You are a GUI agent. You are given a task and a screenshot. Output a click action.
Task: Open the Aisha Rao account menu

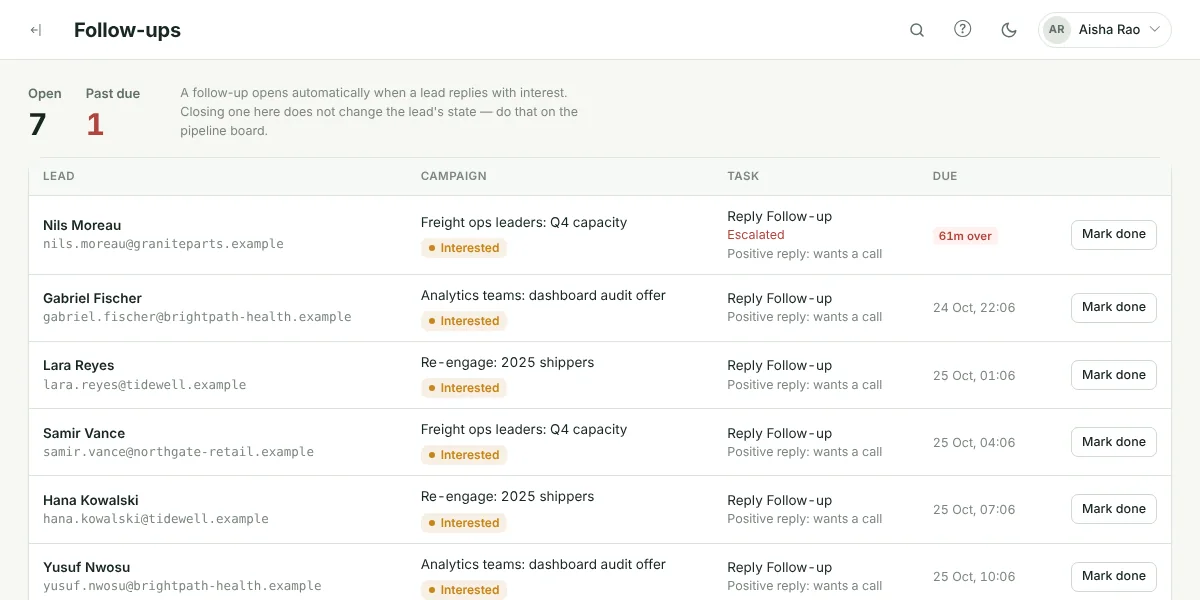[1104, 30]
